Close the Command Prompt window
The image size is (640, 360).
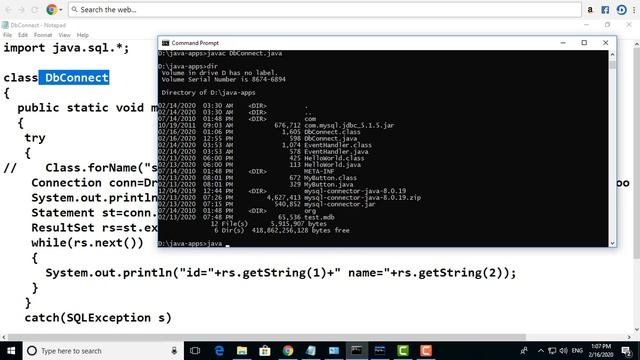point(605,43)
